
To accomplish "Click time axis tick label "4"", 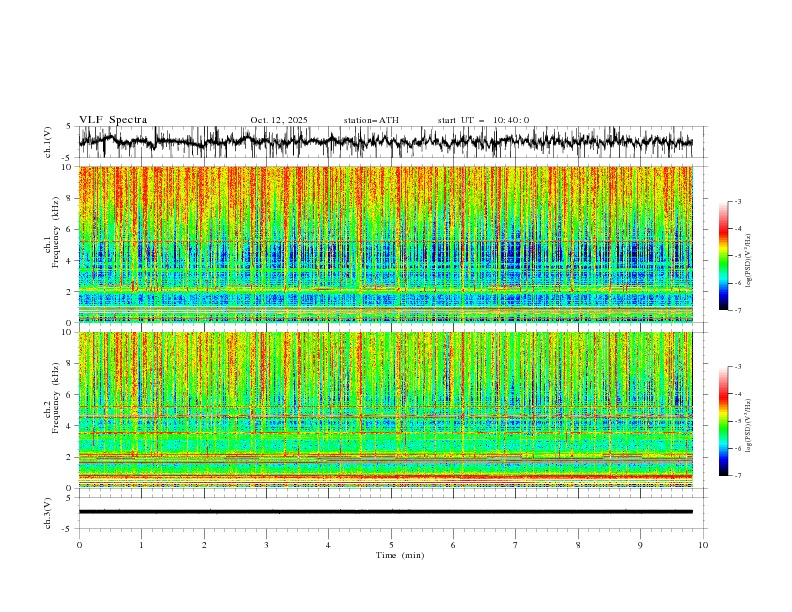I will [x=328, y=545].
